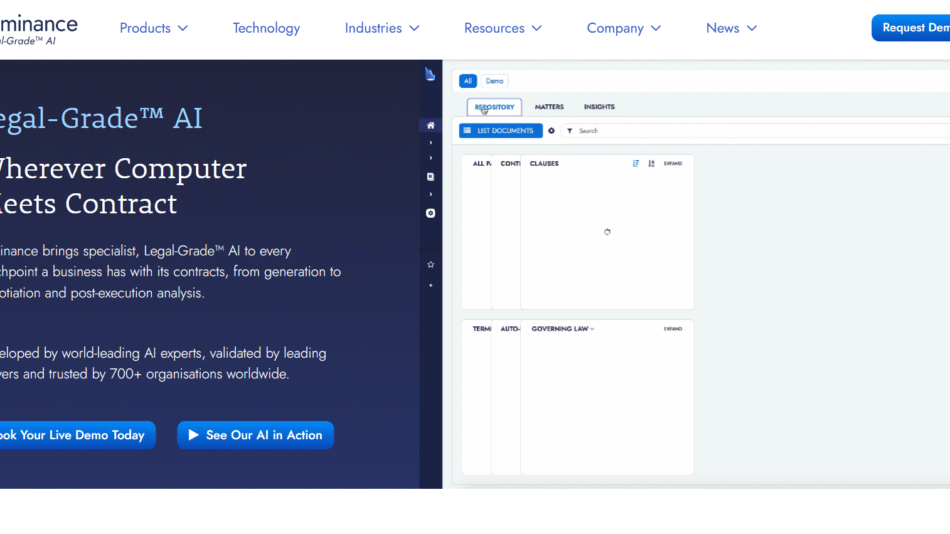Screen dimensions: 950x534
Task: Click the document icon in the sidebar
Action: [x=430, y=177]
